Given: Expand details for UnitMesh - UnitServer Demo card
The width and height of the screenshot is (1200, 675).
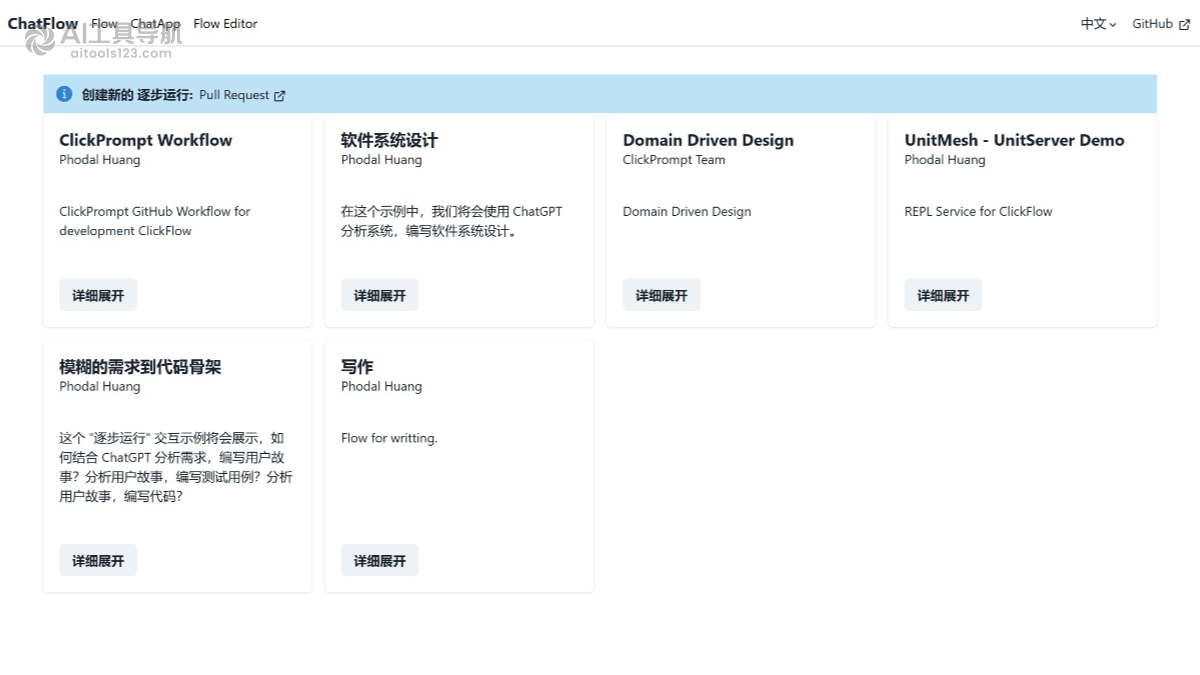Looking at the screenshot, I should (944, 295).
